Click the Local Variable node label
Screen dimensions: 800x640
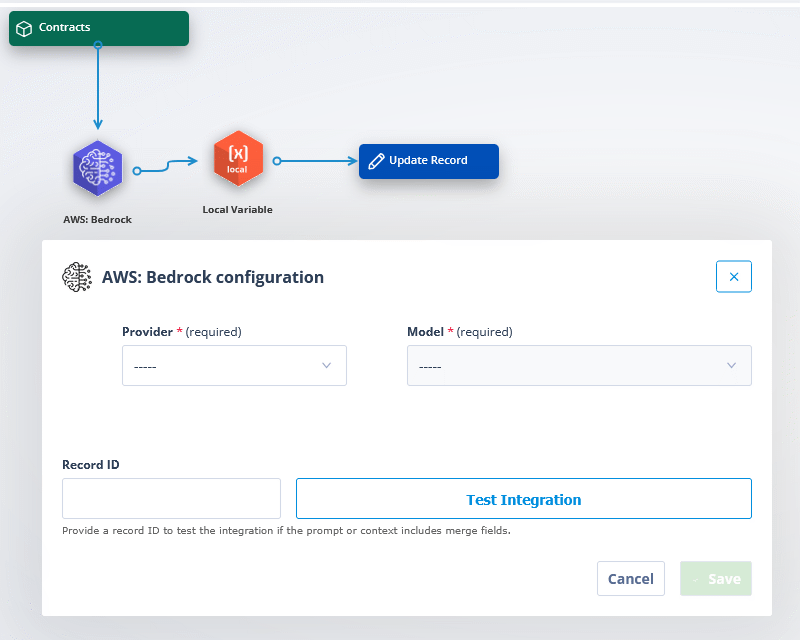click(237, 210)
